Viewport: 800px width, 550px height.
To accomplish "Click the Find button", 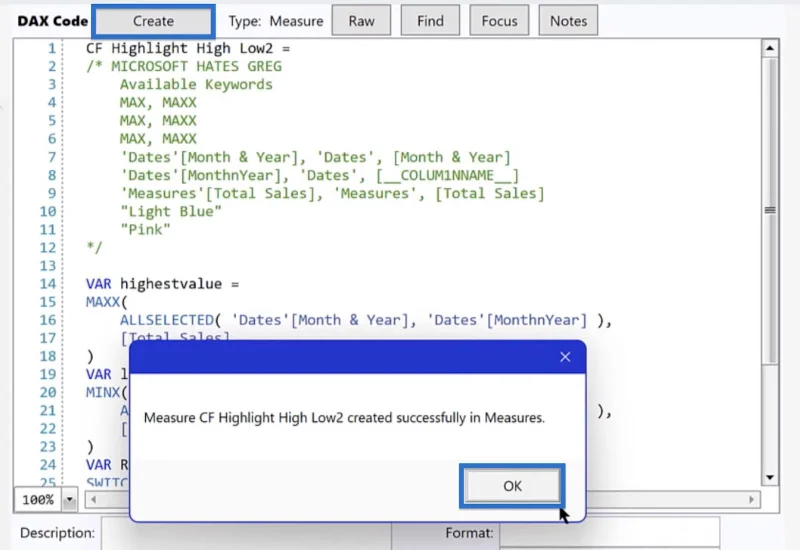I will tap(430, 21).
